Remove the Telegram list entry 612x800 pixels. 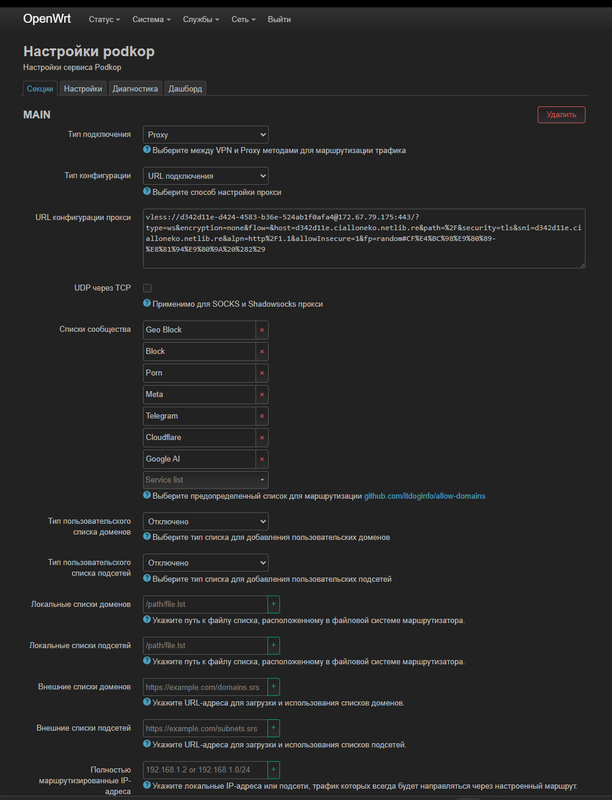262,416
